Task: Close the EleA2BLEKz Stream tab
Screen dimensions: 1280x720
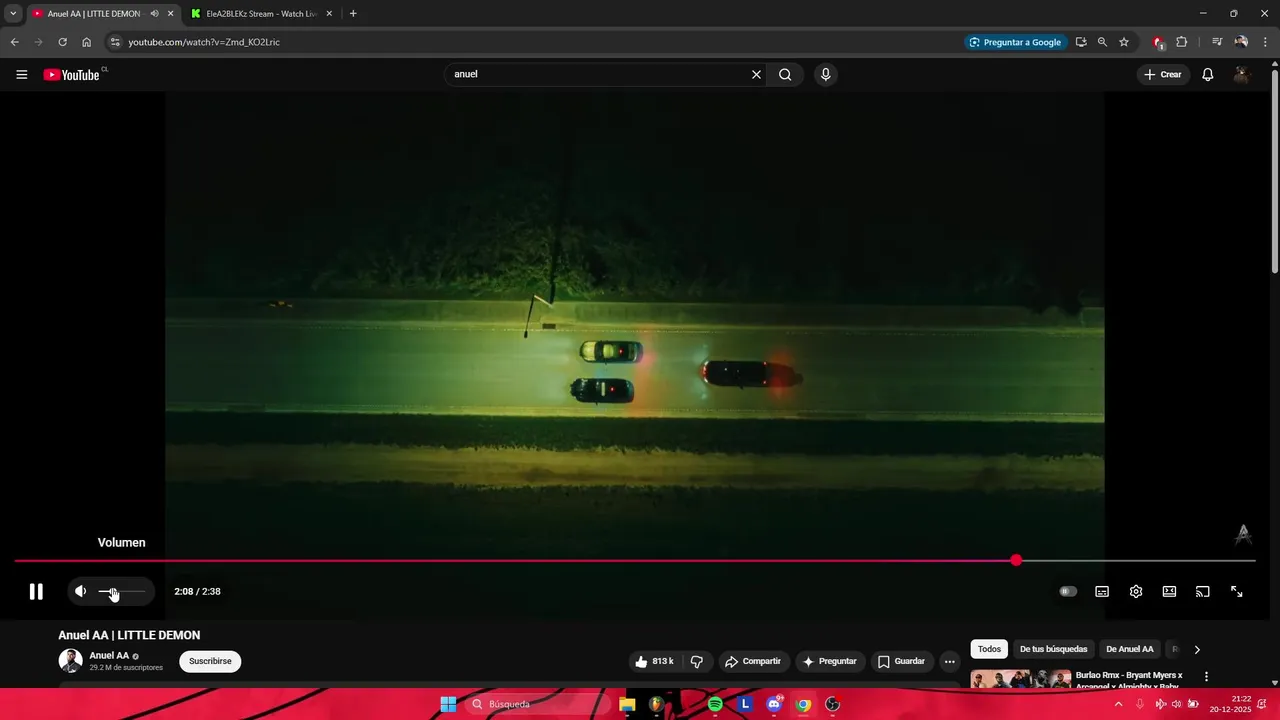Action: tap(329, 14)
